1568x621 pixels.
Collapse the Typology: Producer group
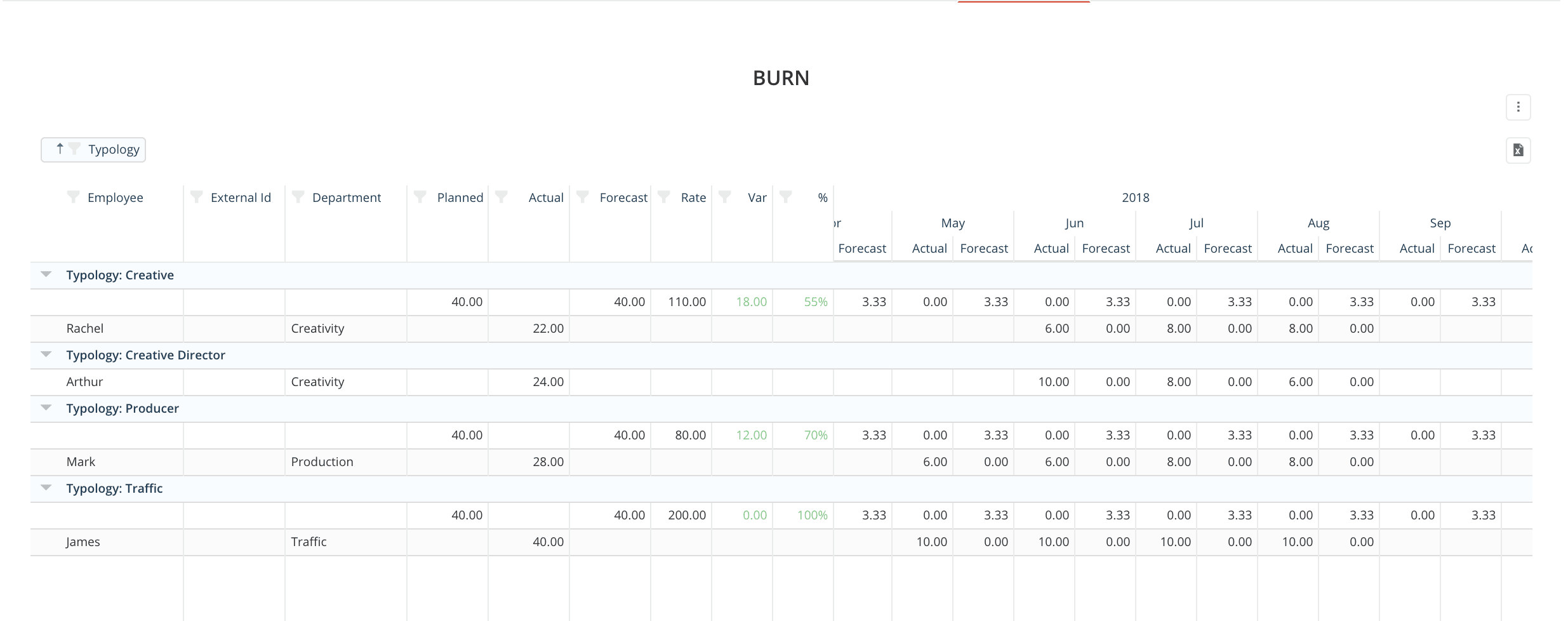46,408
